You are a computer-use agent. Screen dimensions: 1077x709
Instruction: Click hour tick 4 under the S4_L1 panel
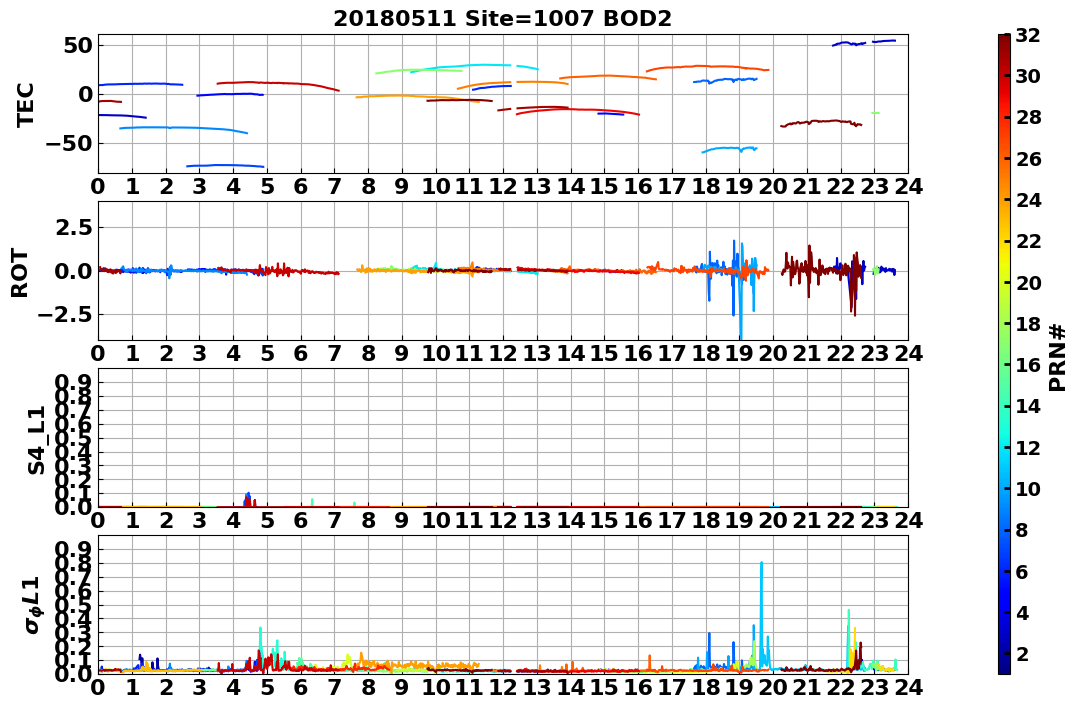(234, 520)
